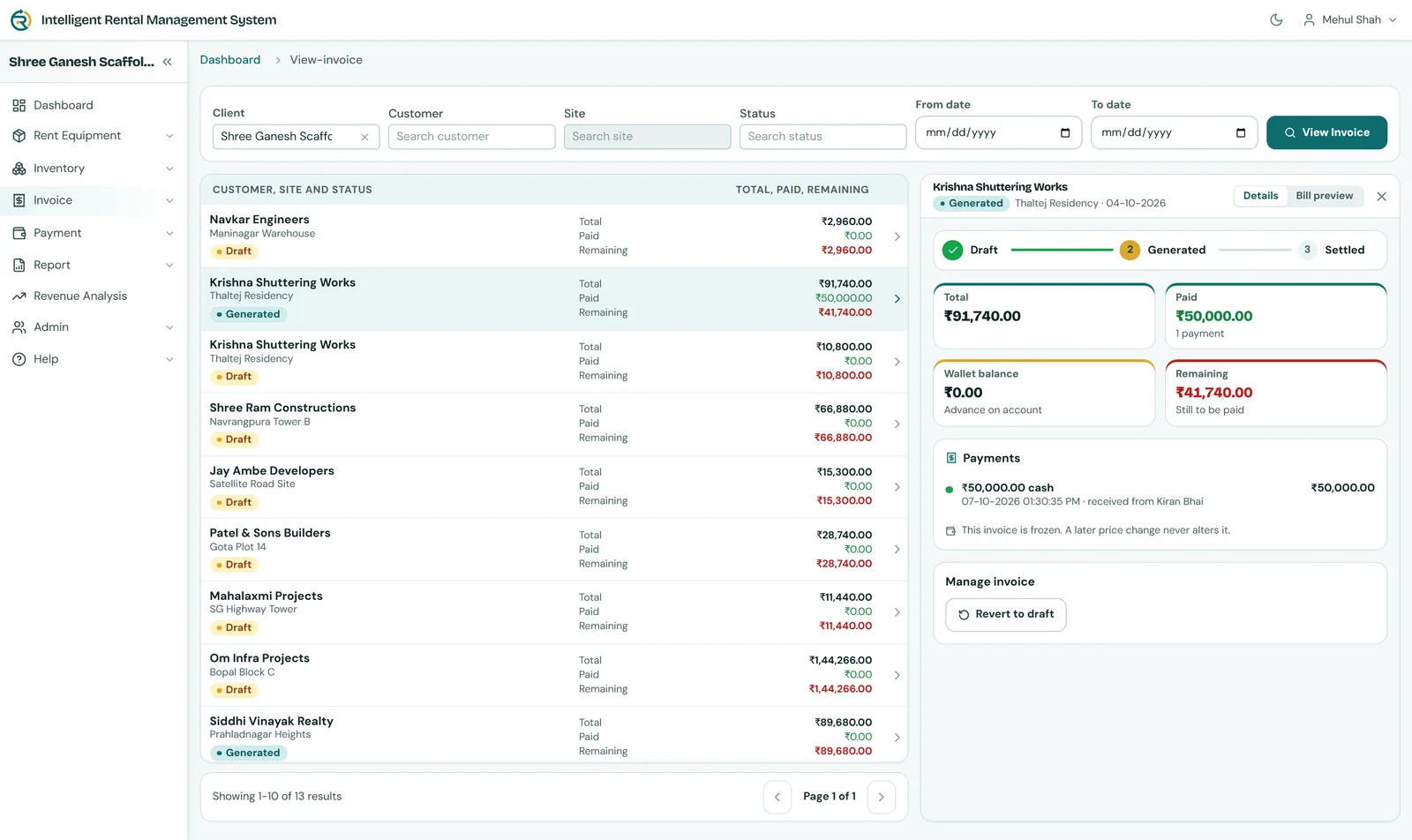Click the Search status input field

click(822, 137)
